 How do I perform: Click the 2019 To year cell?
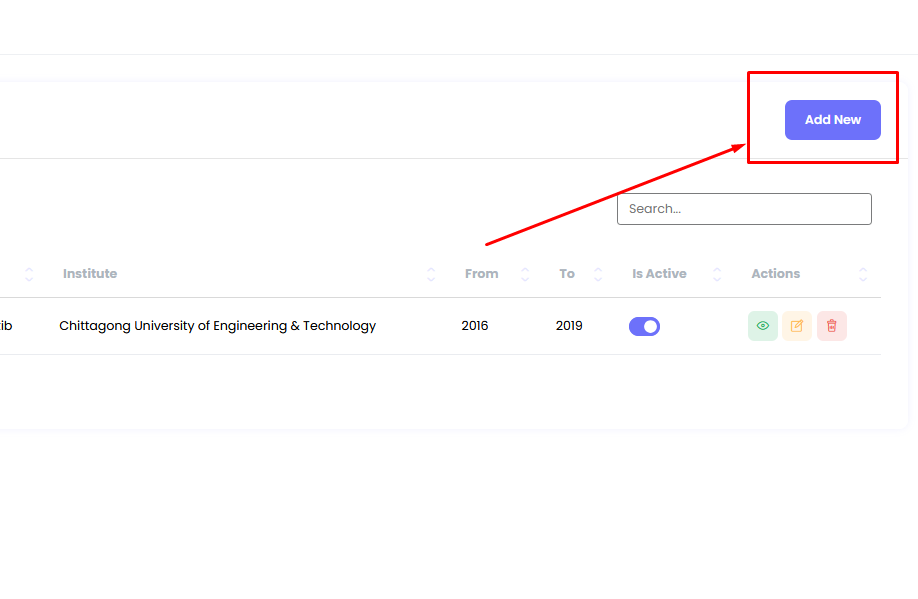pyautogui.click(x=569, y=326)
